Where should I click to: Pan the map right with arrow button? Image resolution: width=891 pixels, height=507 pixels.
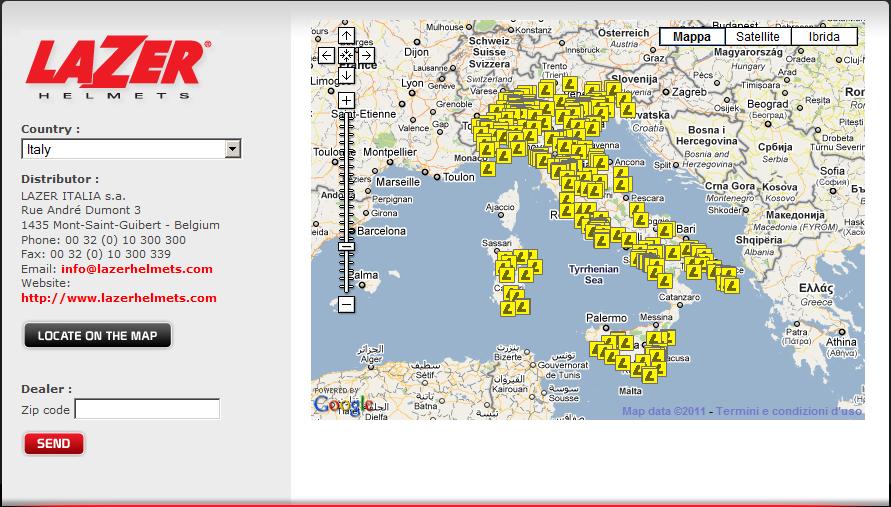[366, 55]
